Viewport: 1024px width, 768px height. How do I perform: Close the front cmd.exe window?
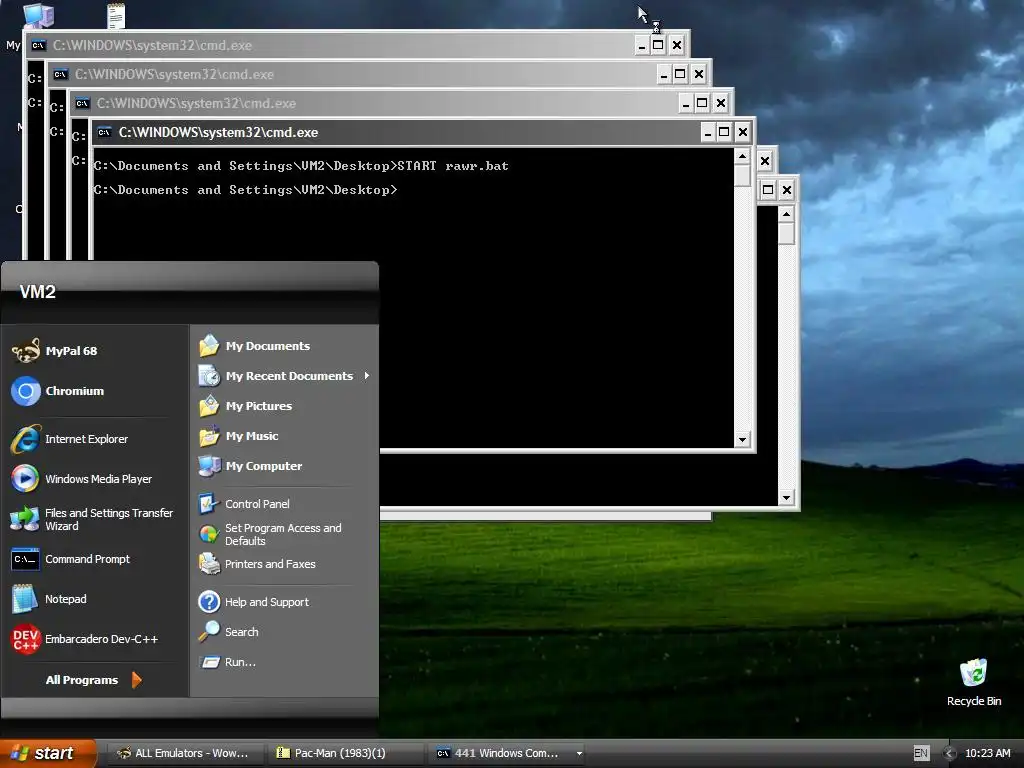743,133
